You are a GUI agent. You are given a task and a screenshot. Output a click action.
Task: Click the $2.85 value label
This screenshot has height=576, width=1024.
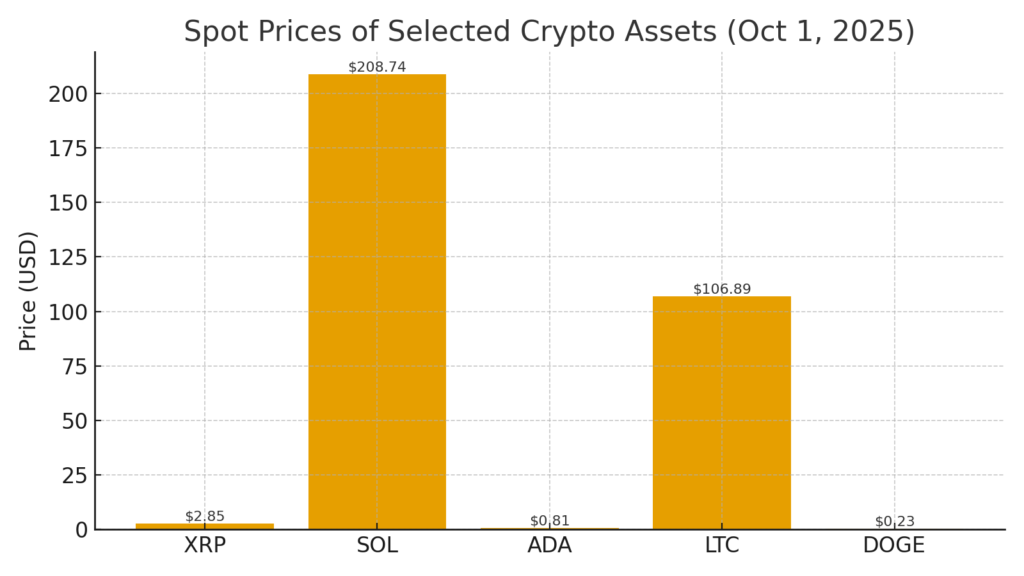point(205,516)
